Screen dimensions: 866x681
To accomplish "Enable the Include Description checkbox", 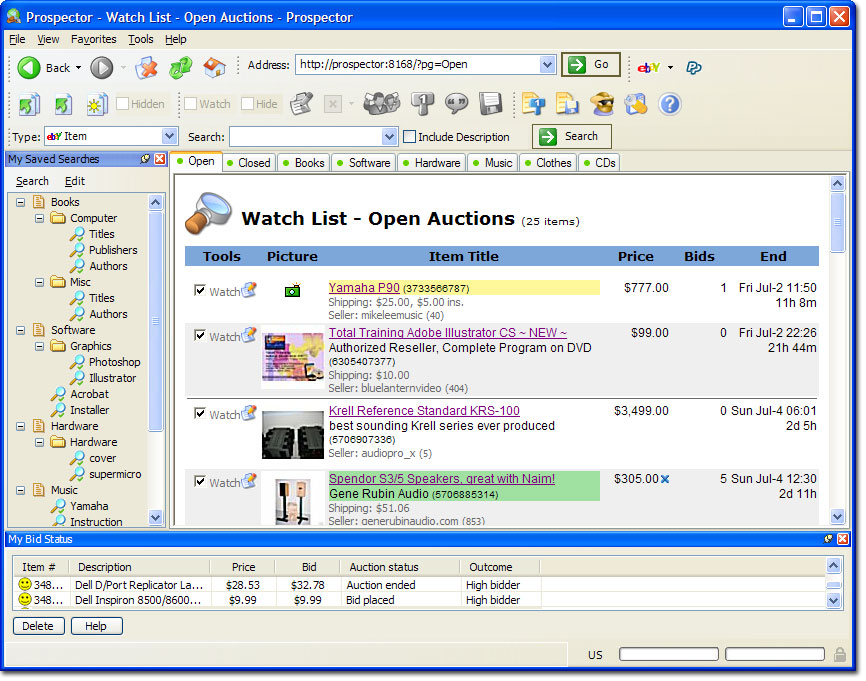I will click(409, 137).
